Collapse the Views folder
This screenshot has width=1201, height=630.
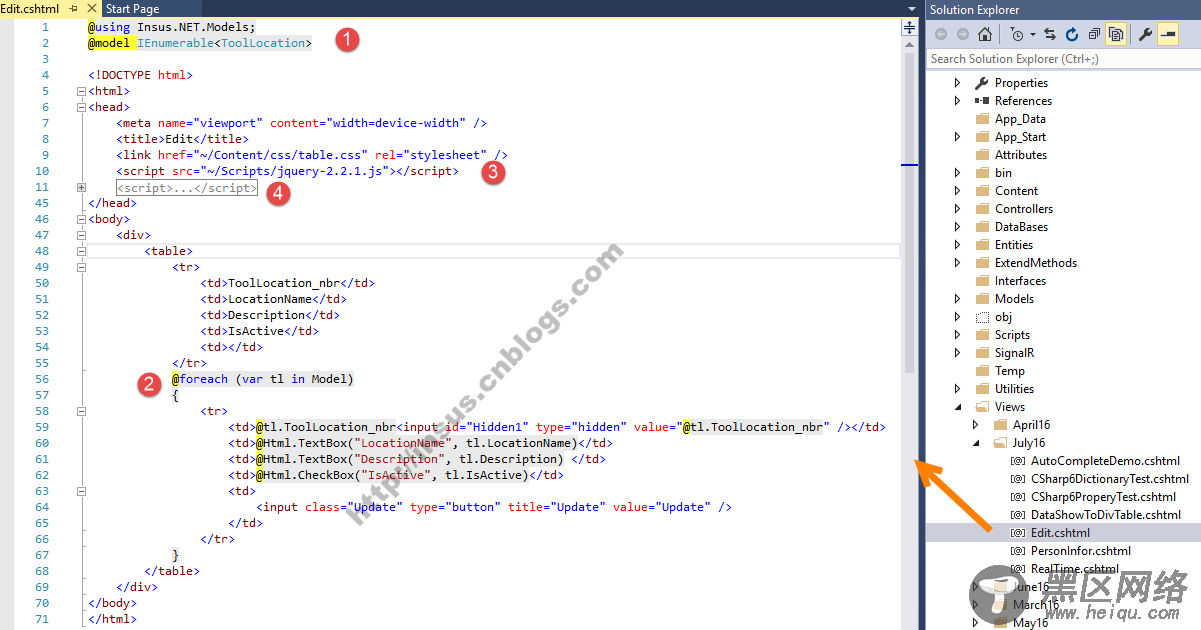957,407
